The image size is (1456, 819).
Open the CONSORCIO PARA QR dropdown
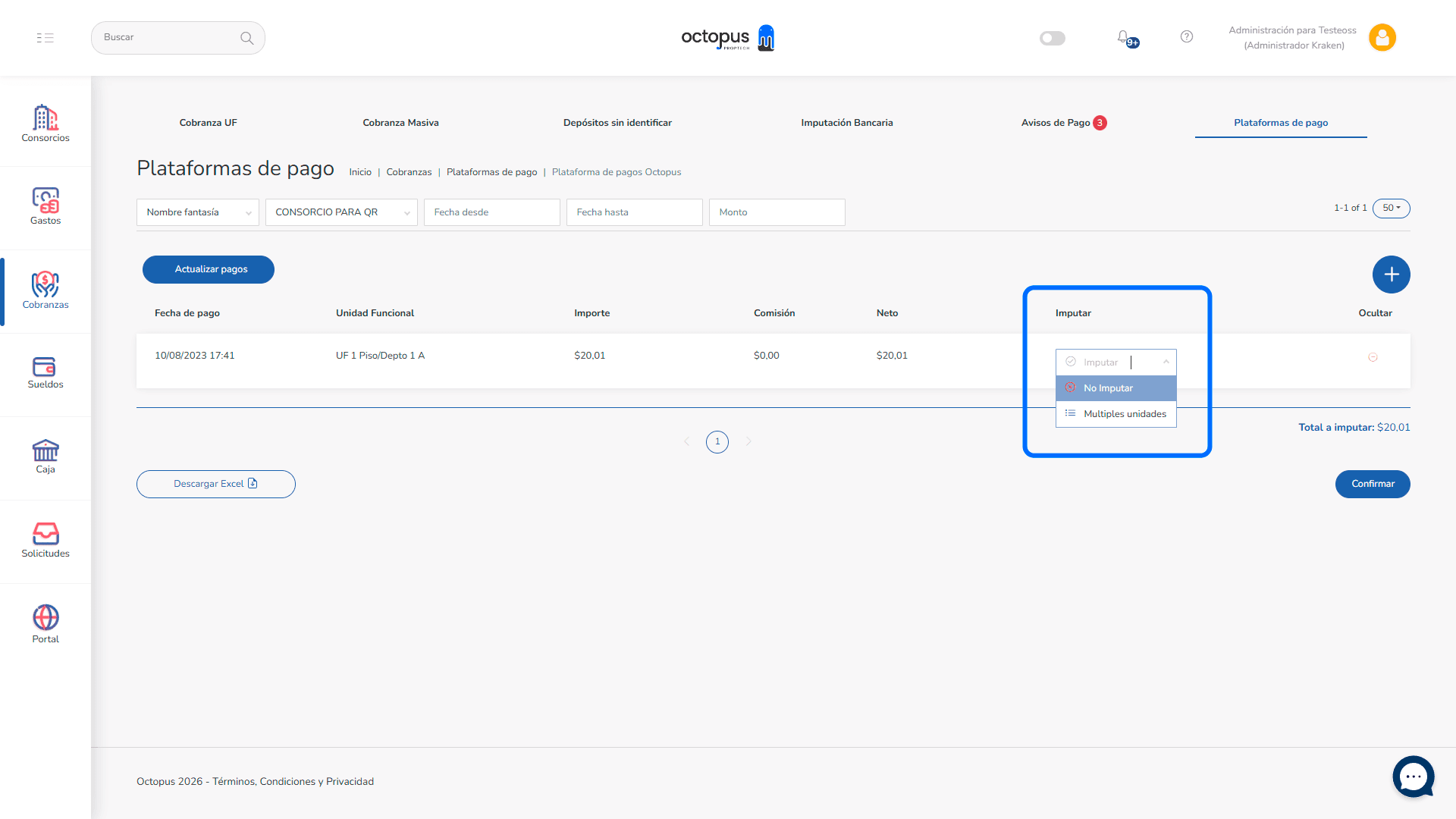[x=341, y=212]
